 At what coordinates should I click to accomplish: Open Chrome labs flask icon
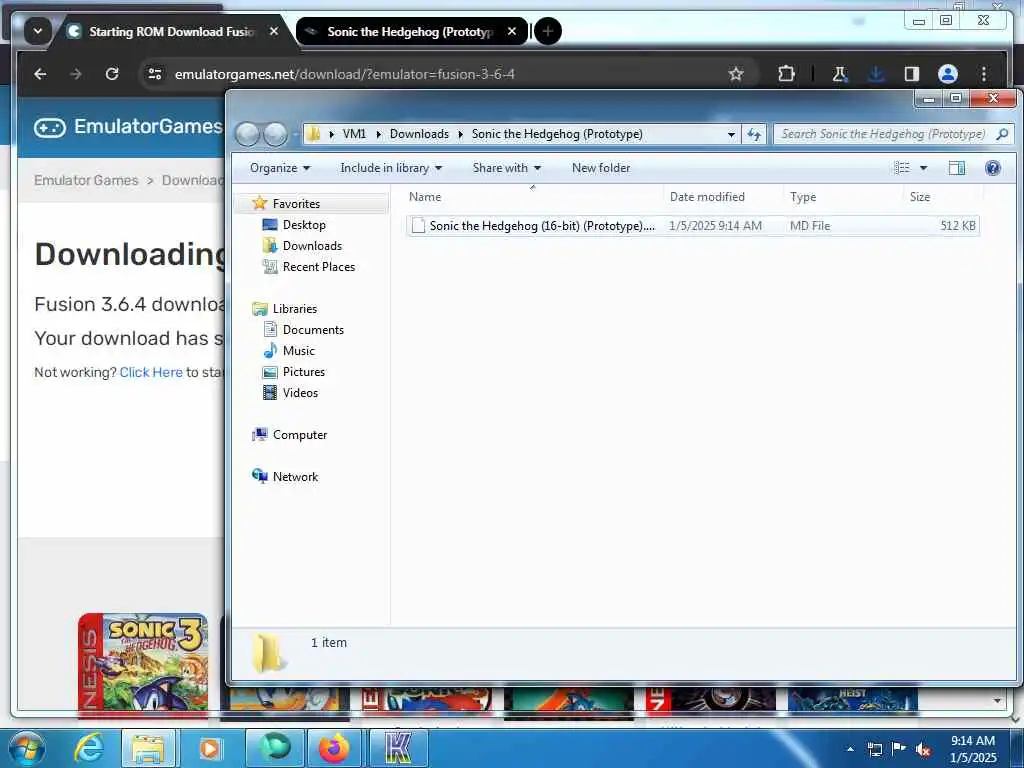coord(840,74)
